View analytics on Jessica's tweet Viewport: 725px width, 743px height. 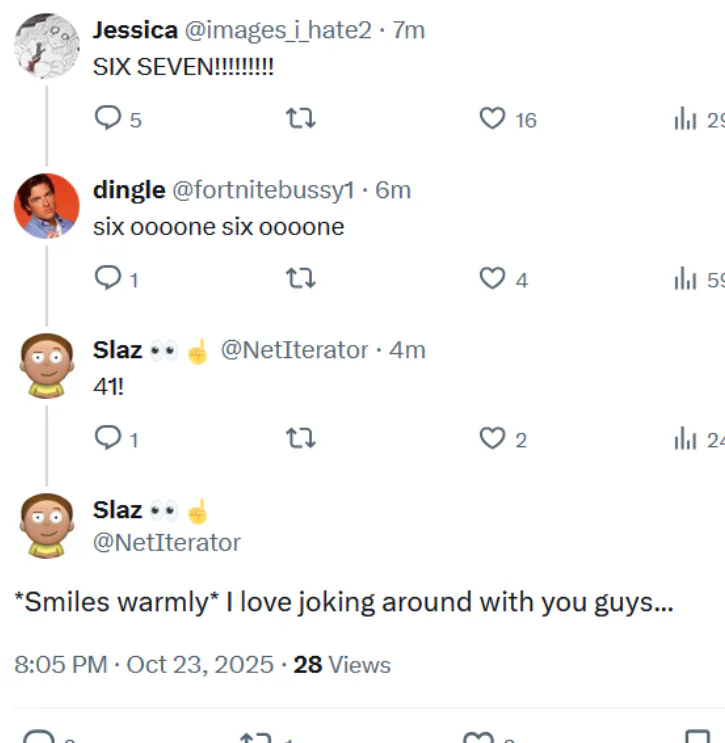click(686, 120)
